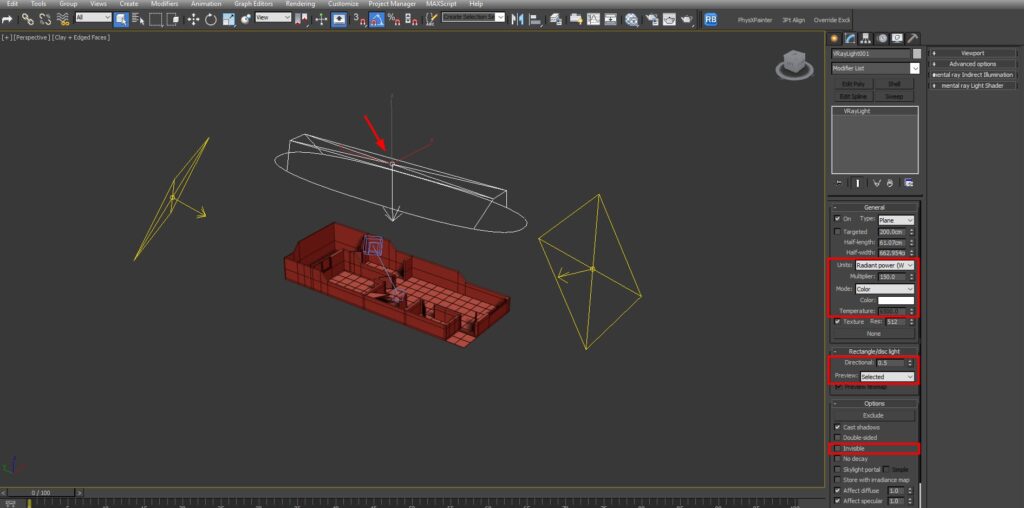Toggle Keyboard Shortcut Override icon
The width and height of the screenshot is (1024, 508).
(339, 19)
